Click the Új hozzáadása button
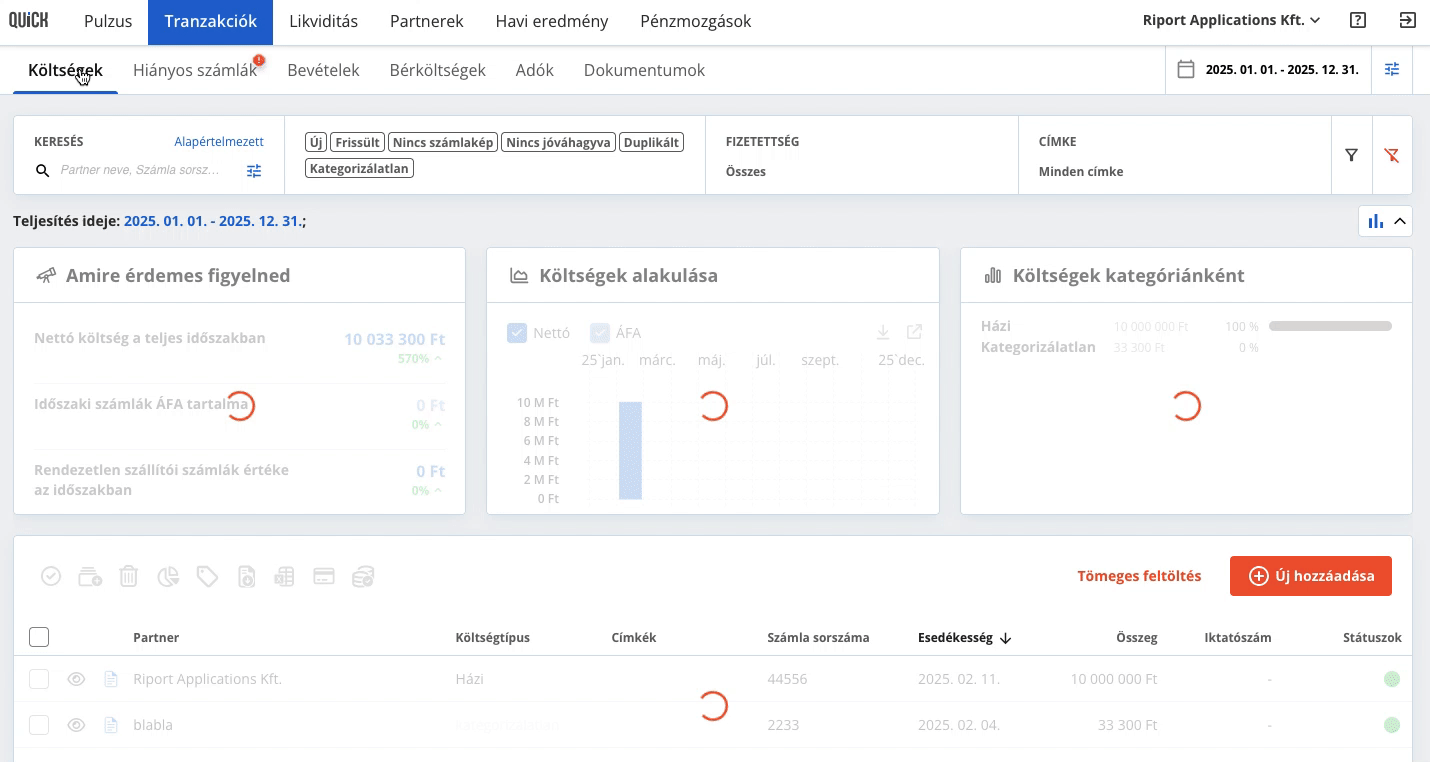Viewport: 1430px width, 762px height. [1311, 576]
